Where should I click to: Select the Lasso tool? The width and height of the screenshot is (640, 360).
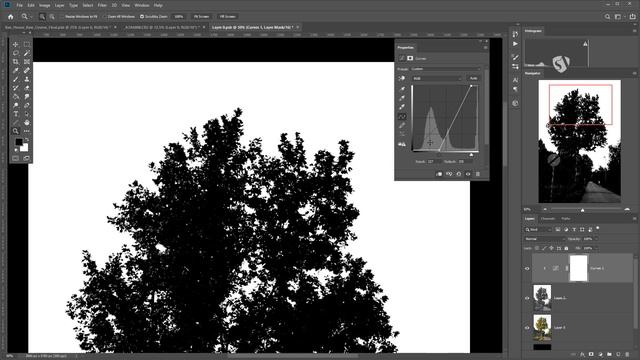click(x=16, y=53)
